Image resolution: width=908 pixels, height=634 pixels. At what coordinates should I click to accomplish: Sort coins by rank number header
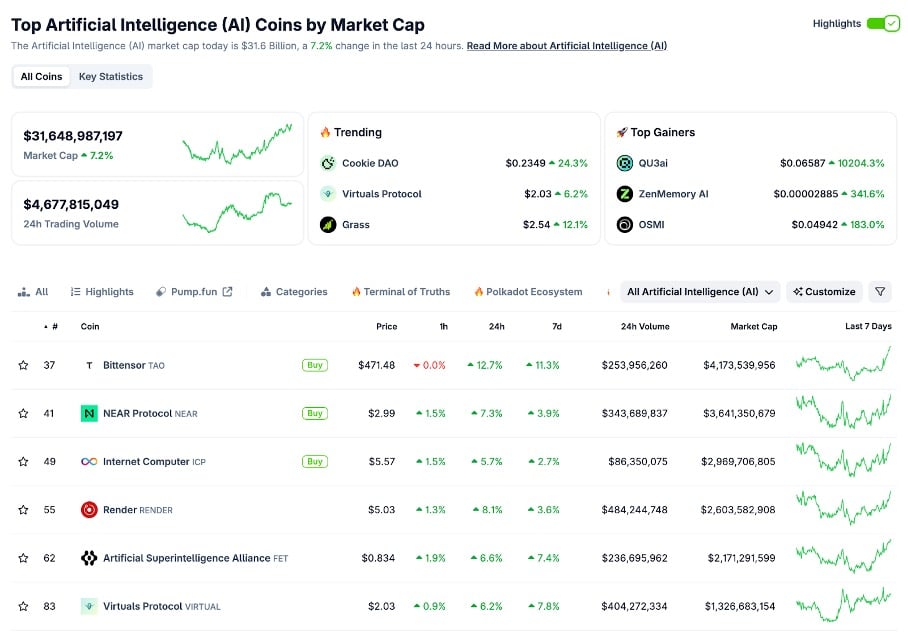(x=52, y=327)
